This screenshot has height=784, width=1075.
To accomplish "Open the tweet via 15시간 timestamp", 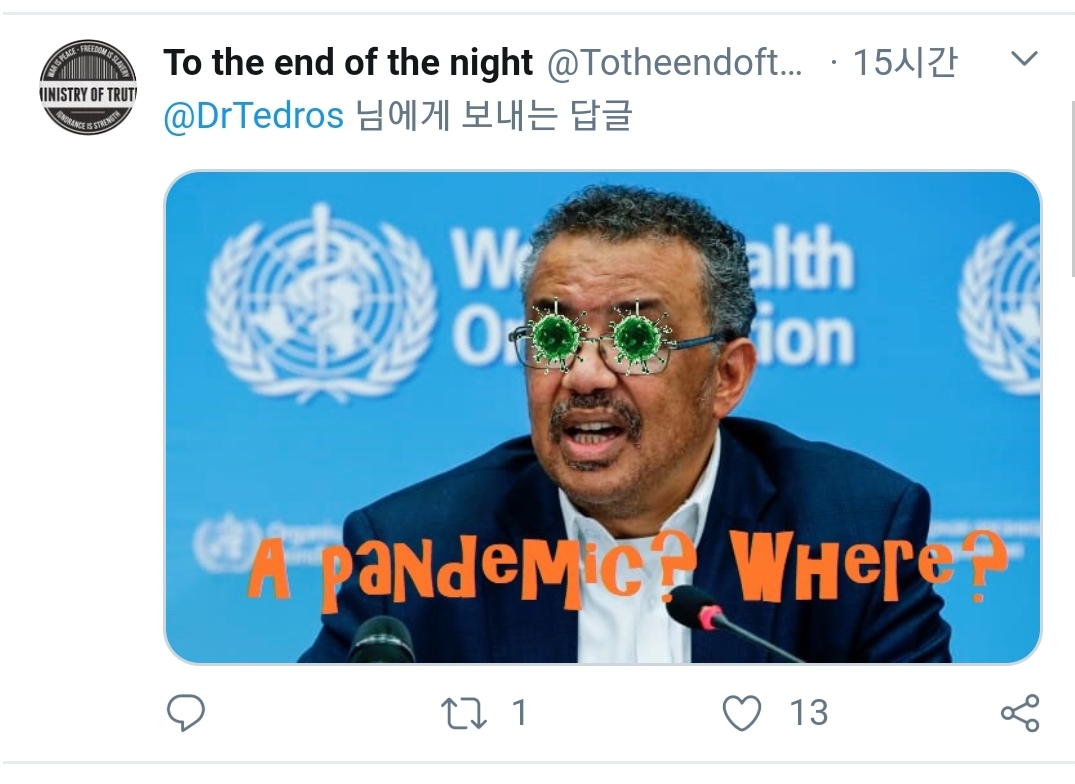I will click(x=904, y=62).
